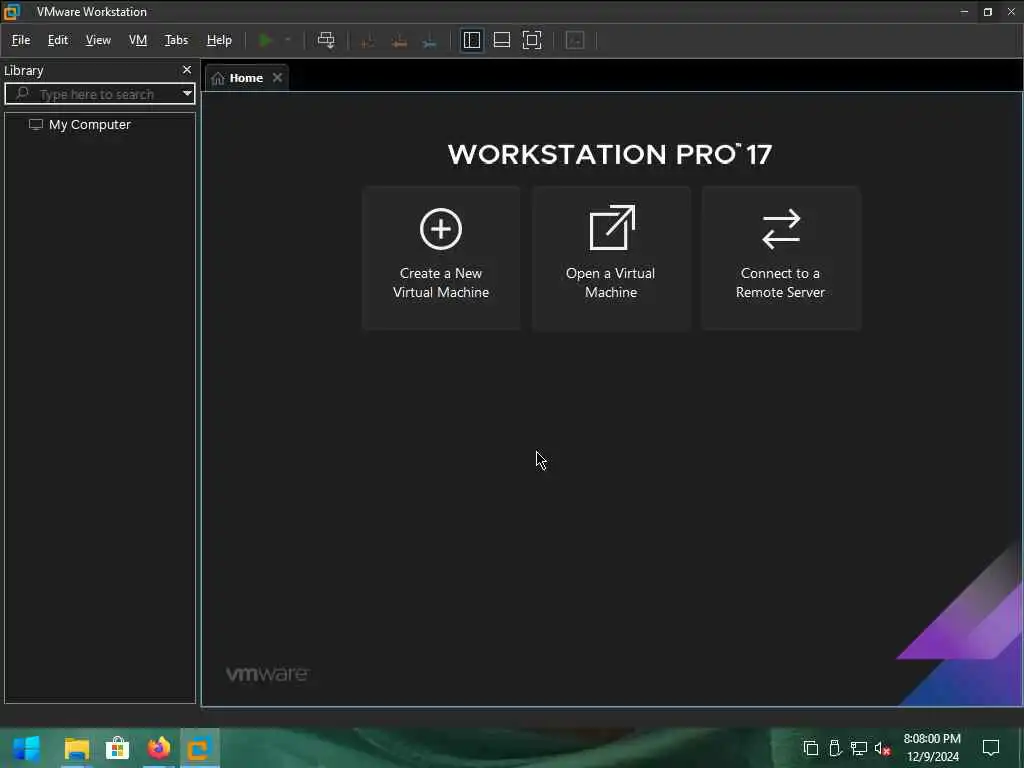Click Open a Virtual Machine
The image size is (1024, 768).
611,258
